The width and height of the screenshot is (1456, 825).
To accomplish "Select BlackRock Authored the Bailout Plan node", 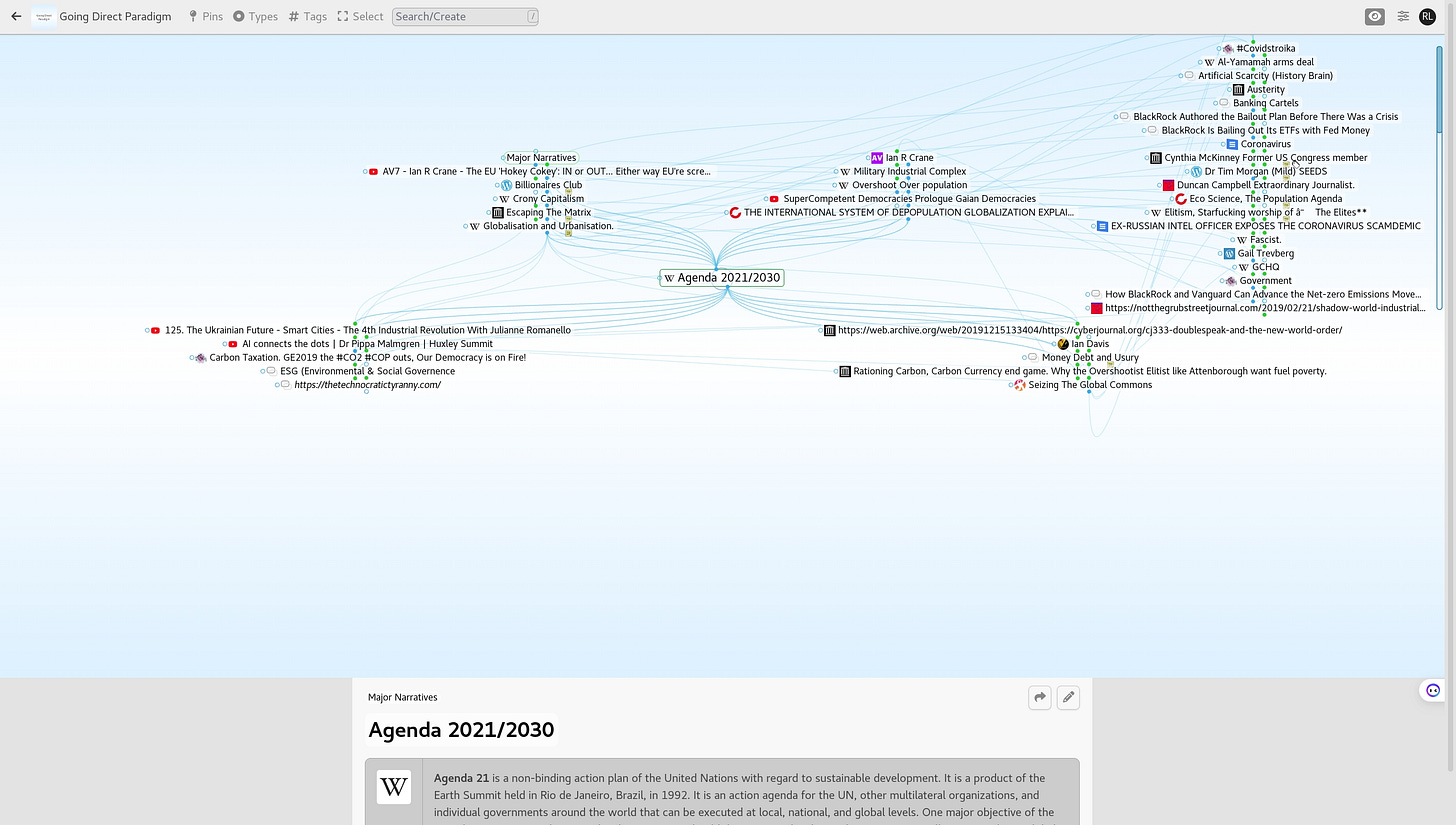I will point(1258,117).
